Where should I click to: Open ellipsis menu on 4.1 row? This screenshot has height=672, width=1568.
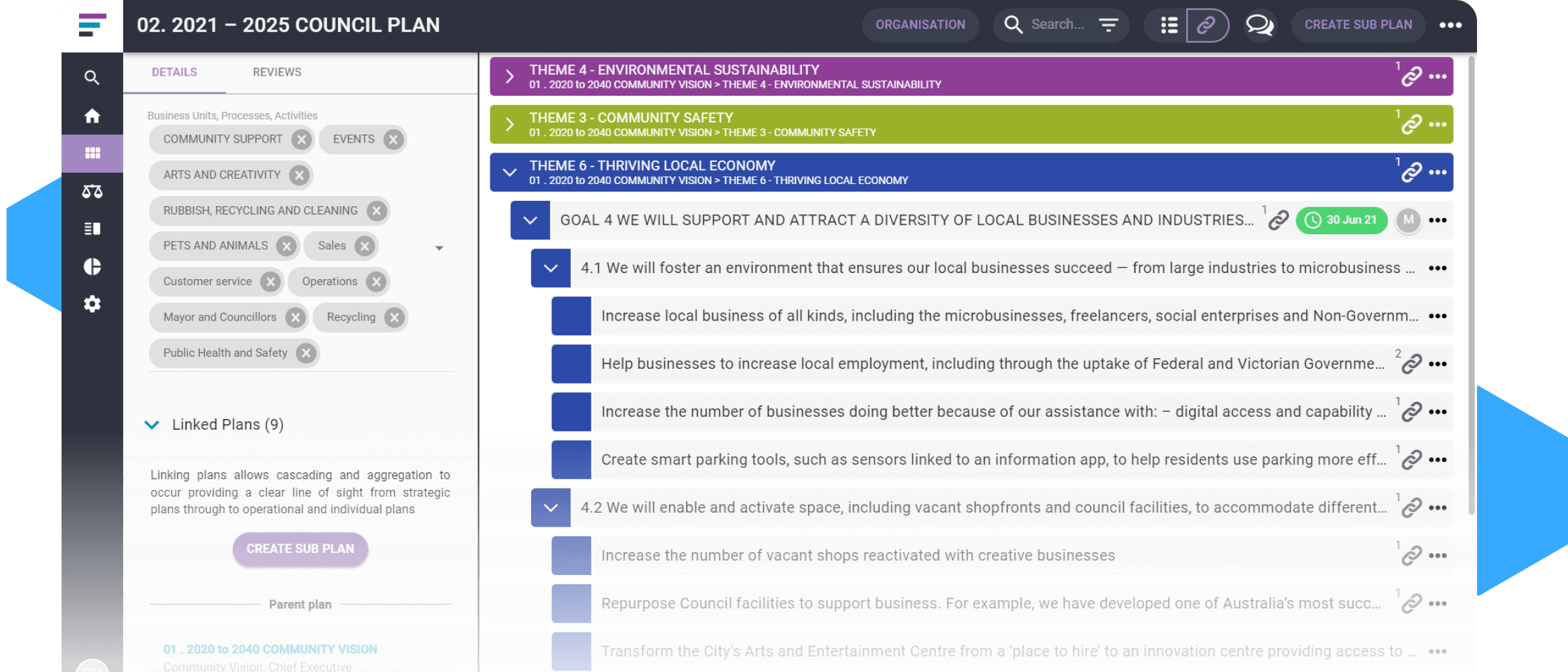click(1438, 268)
